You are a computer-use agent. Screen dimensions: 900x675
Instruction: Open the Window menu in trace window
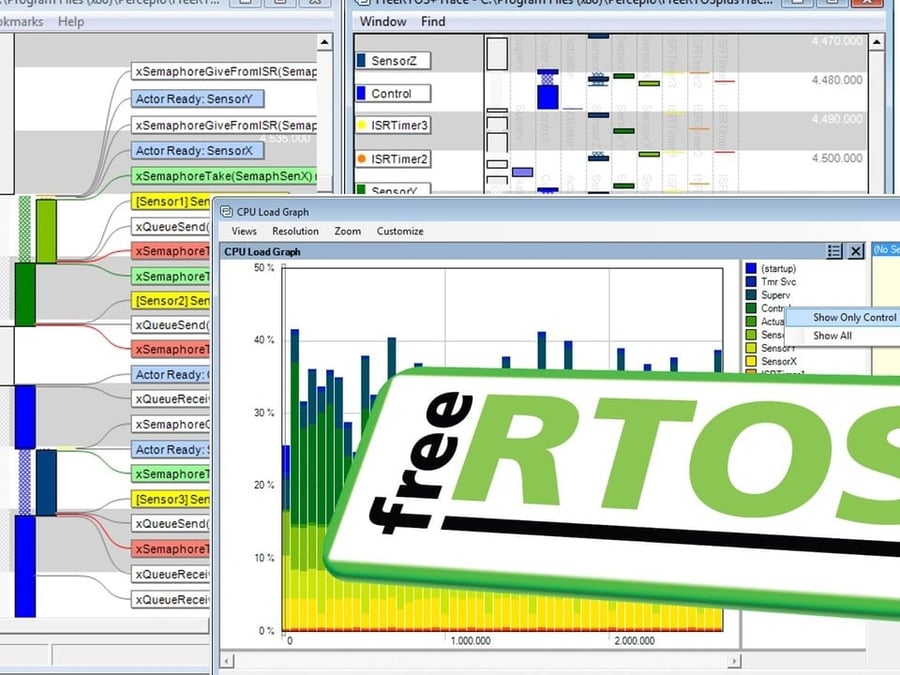pyautogui.click(x=383, y=22)
